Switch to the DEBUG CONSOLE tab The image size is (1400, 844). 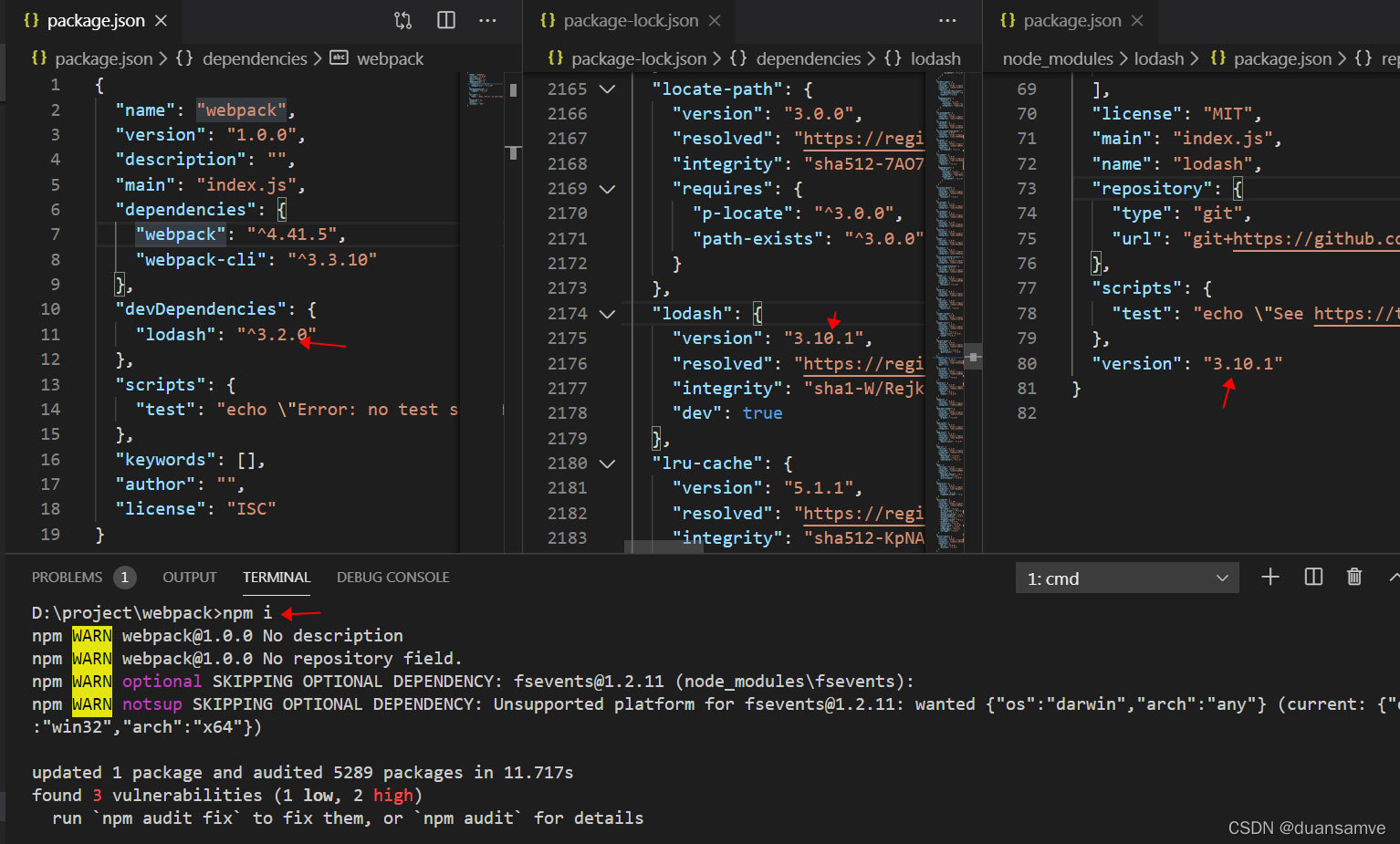pyautogui.click(x=392, y=578)
